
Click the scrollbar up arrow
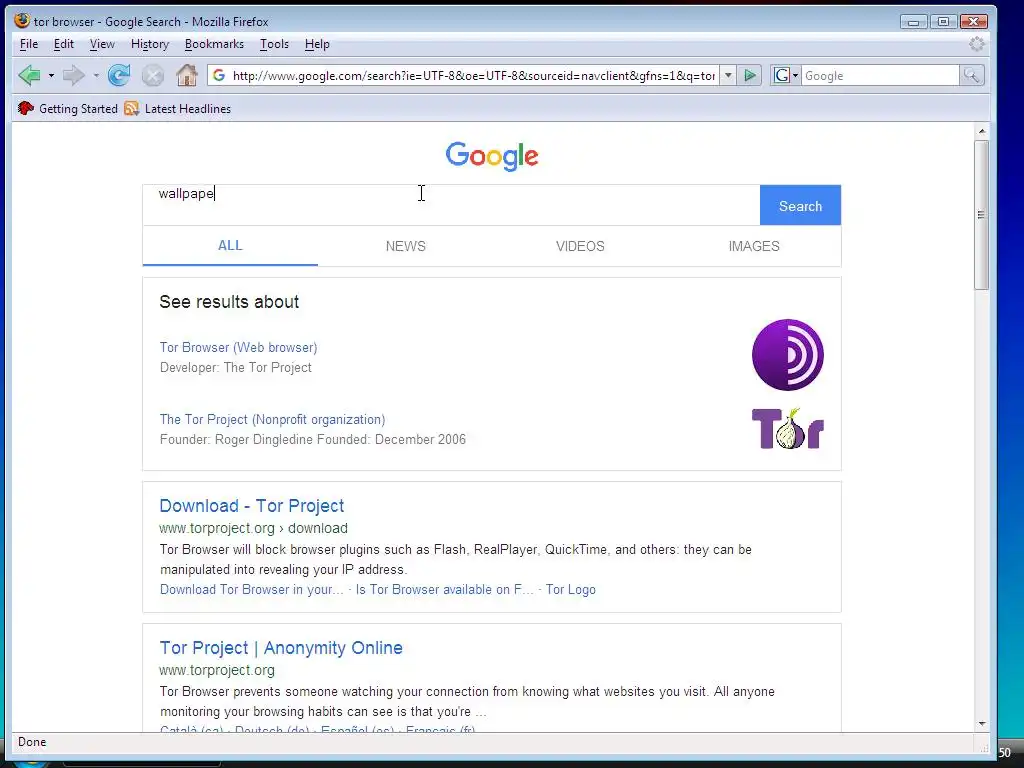click(x=982, y=131)
